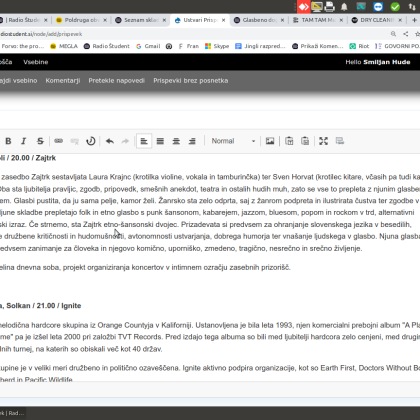Toggle bold formatting in editor
The width and height of the screenshot is (420, 420).
(x=8, y=141)
